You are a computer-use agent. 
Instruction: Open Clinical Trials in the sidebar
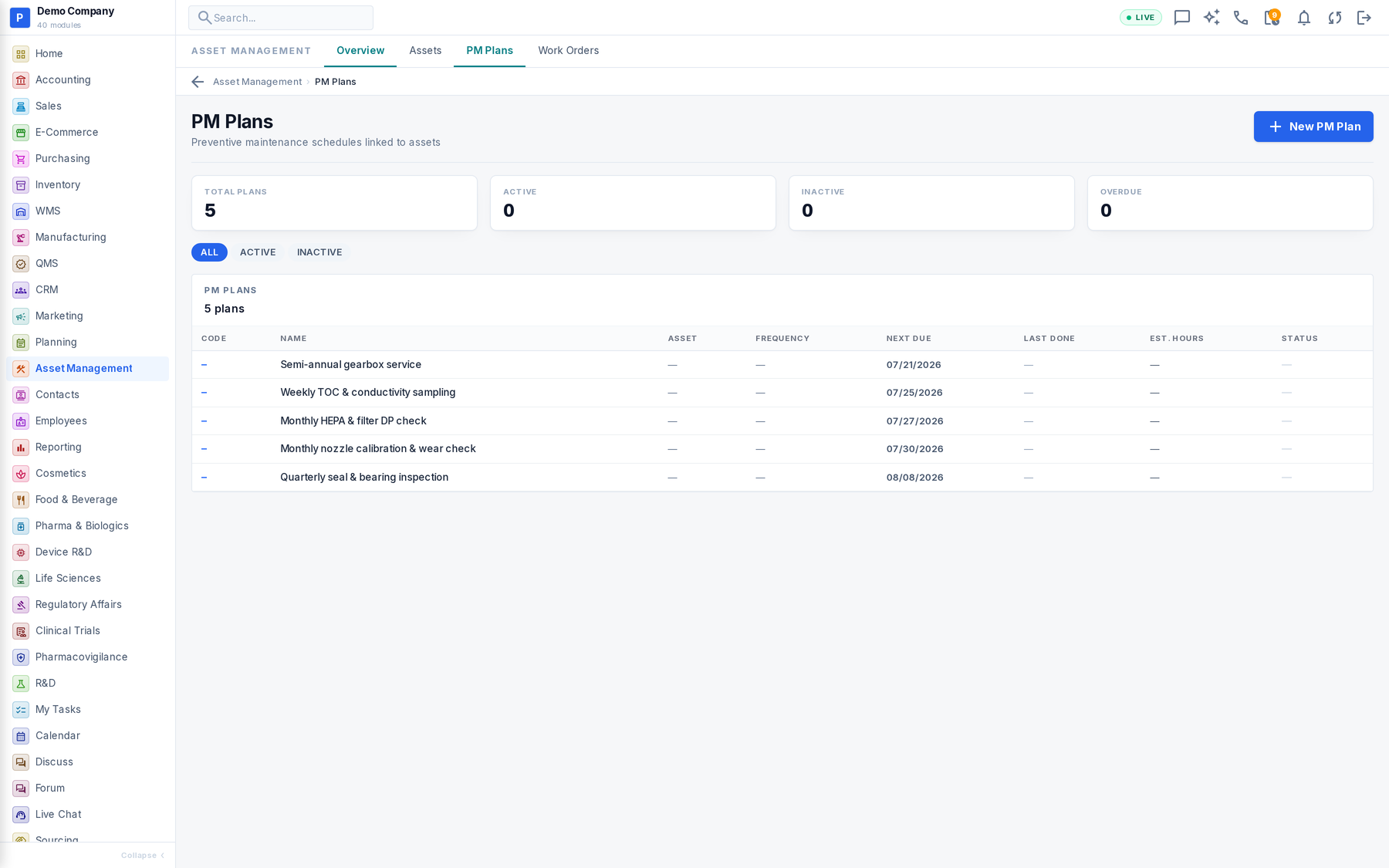point(87,631)
